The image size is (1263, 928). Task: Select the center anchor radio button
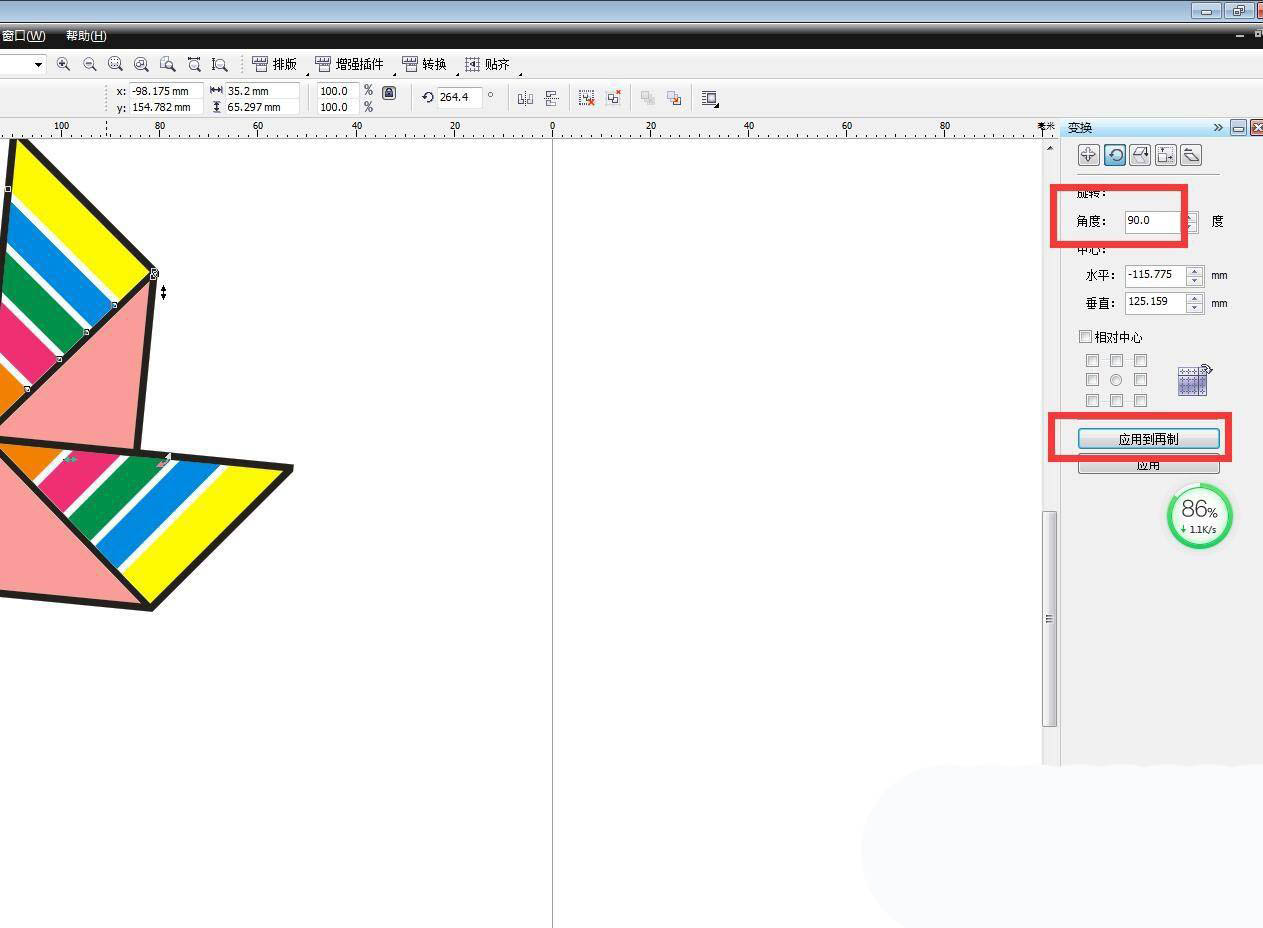point(1116,380)
